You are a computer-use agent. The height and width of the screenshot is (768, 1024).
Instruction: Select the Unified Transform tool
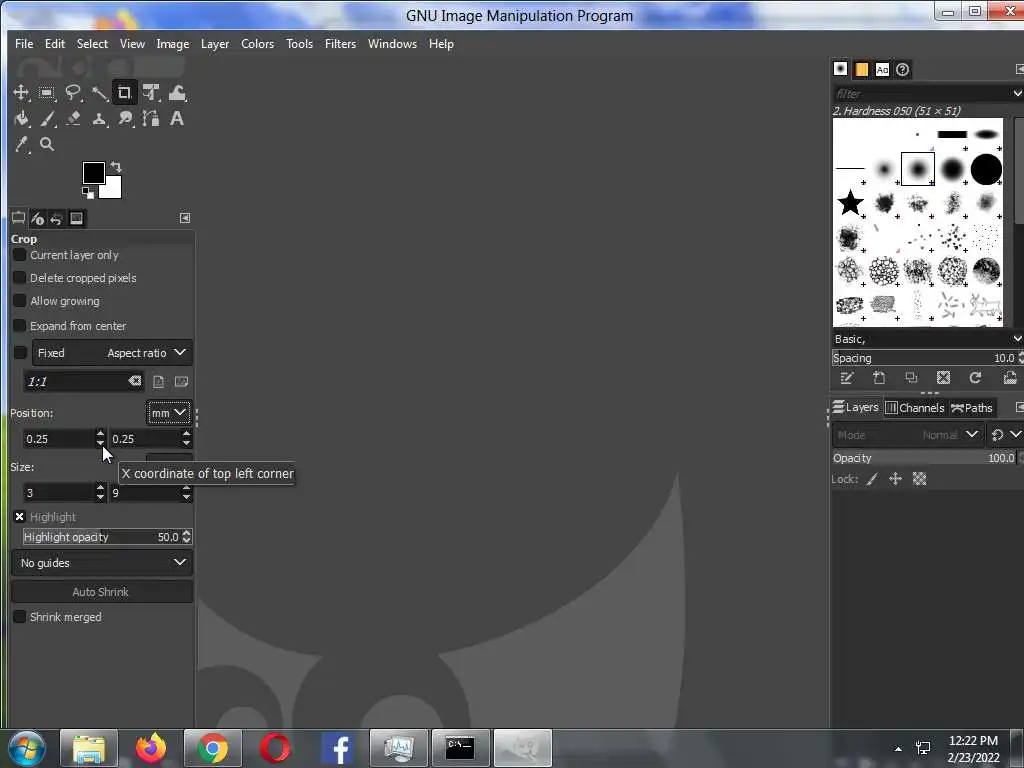click(x=151, y=93)
